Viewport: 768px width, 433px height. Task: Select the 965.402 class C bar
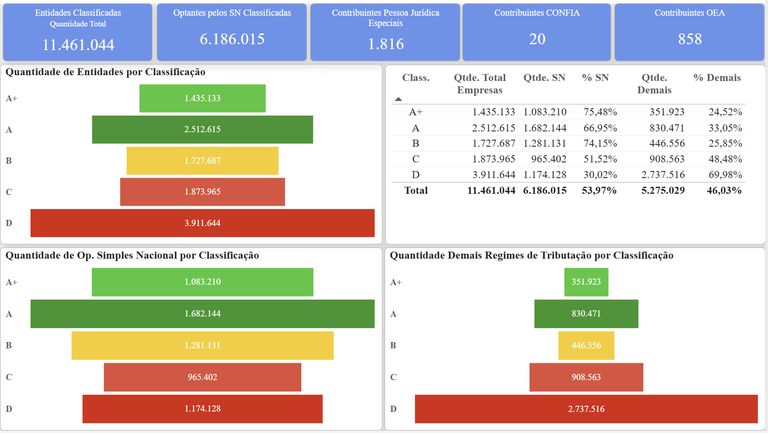pos(202,376)
